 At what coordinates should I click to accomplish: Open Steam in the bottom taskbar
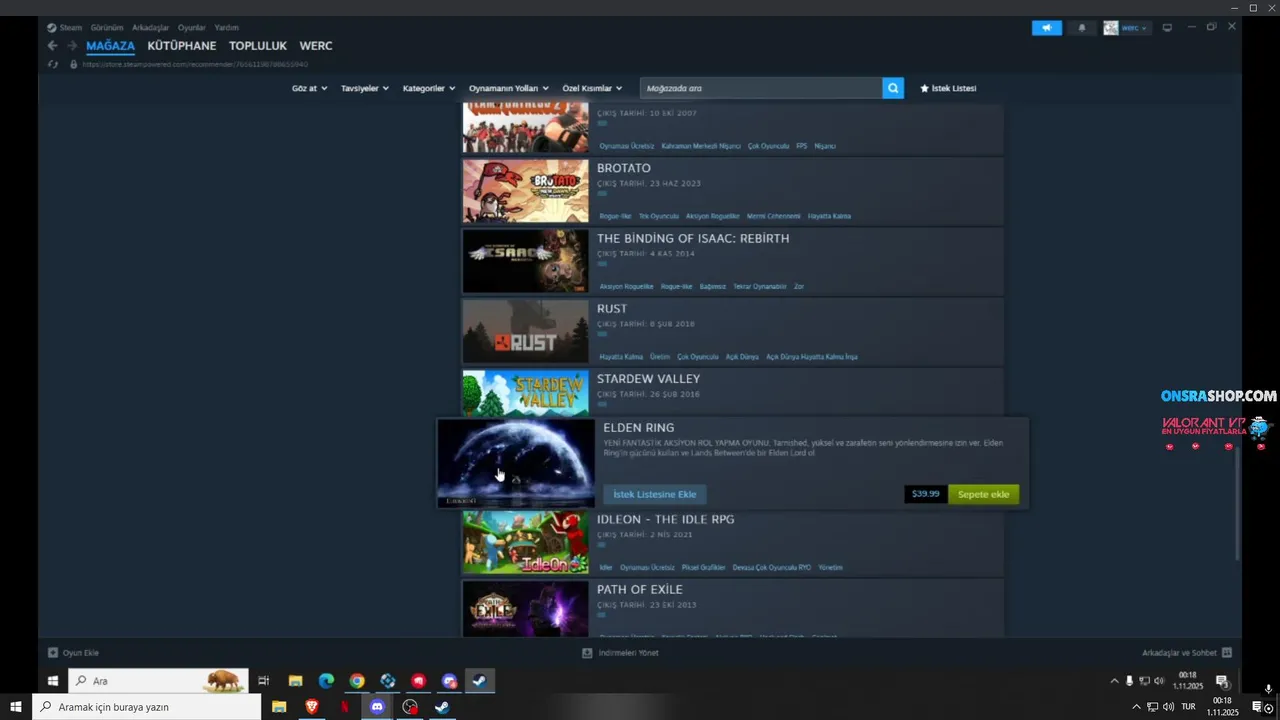[442, 707]
